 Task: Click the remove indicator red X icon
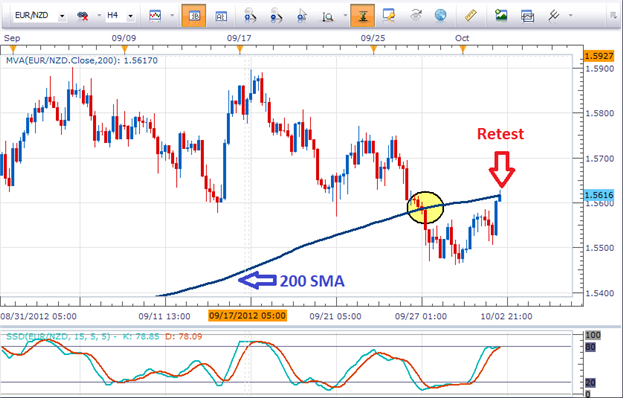pos(83,16)
